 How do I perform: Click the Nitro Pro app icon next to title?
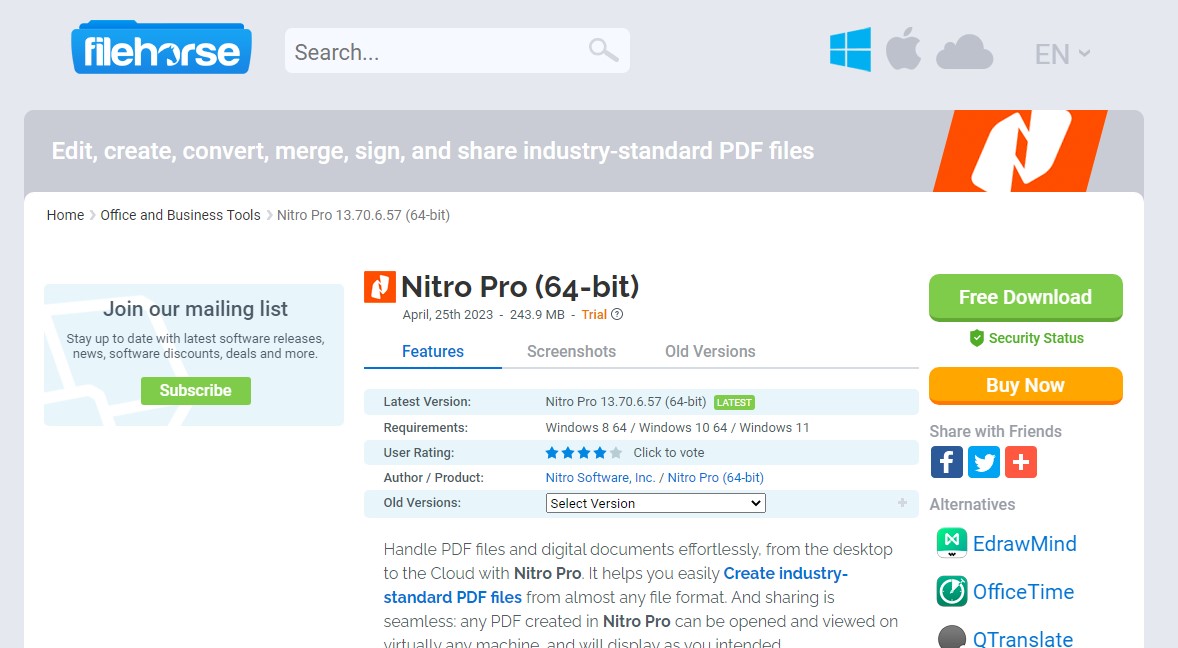click(379, 287)
